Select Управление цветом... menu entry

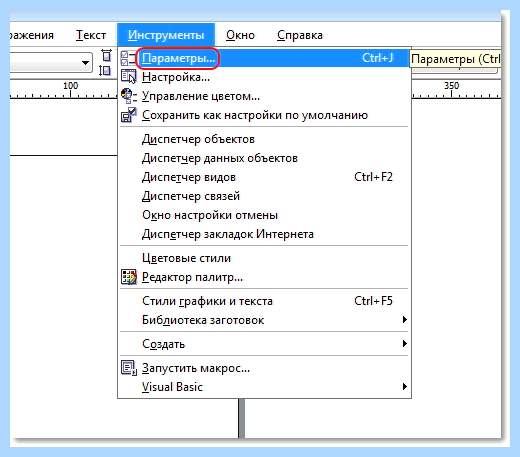(264, 96)
